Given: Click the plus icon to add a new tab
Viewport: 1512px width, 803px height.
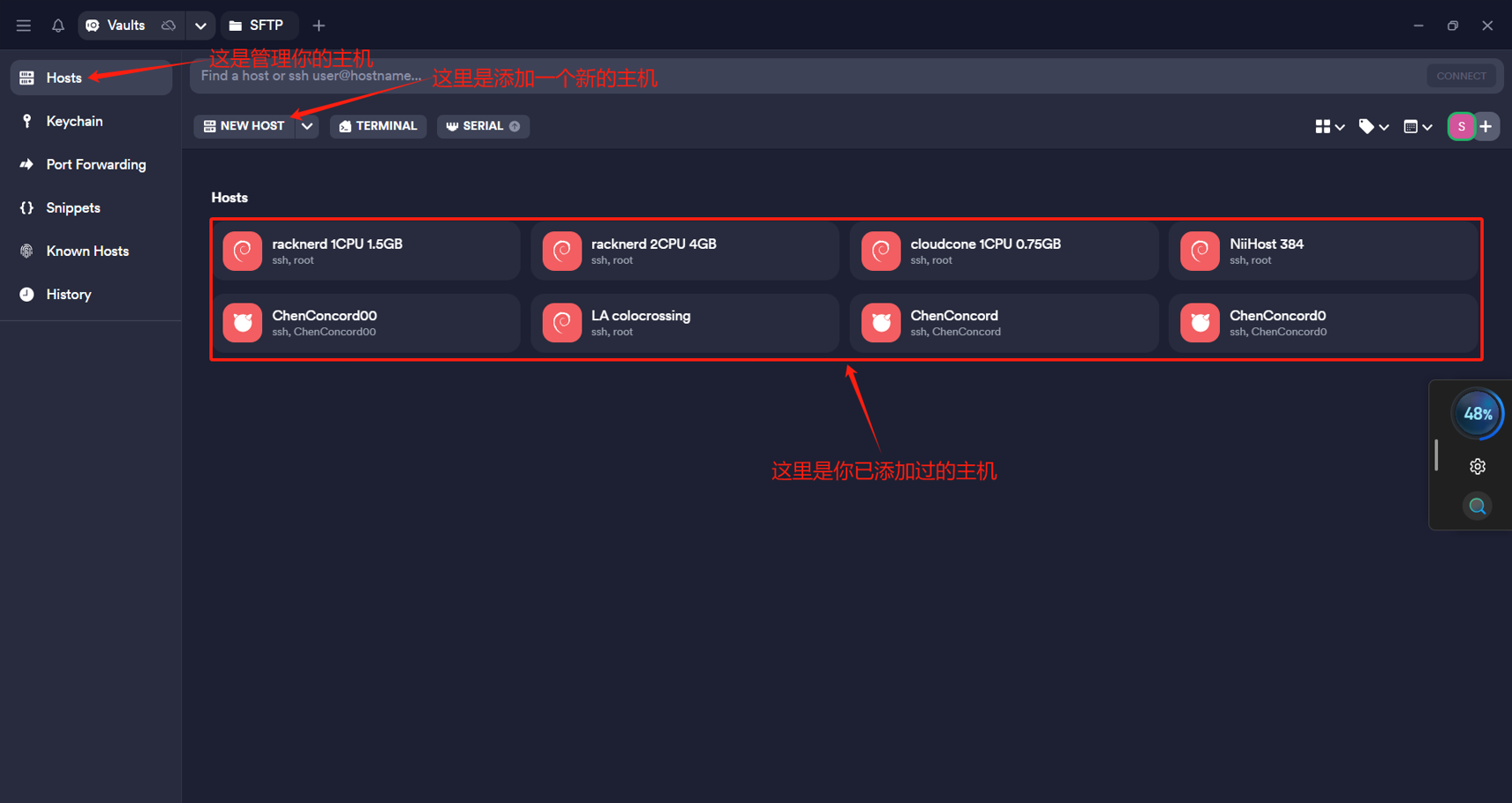Looking at the screenshot, I should (x=319, y=26).
